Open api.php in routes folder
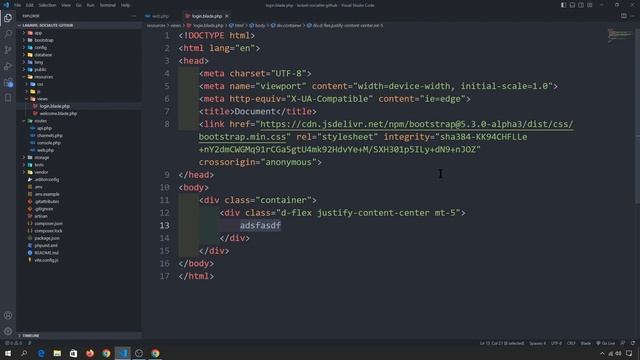This screenshot has width=640, height=360. [x=44, y=128]
